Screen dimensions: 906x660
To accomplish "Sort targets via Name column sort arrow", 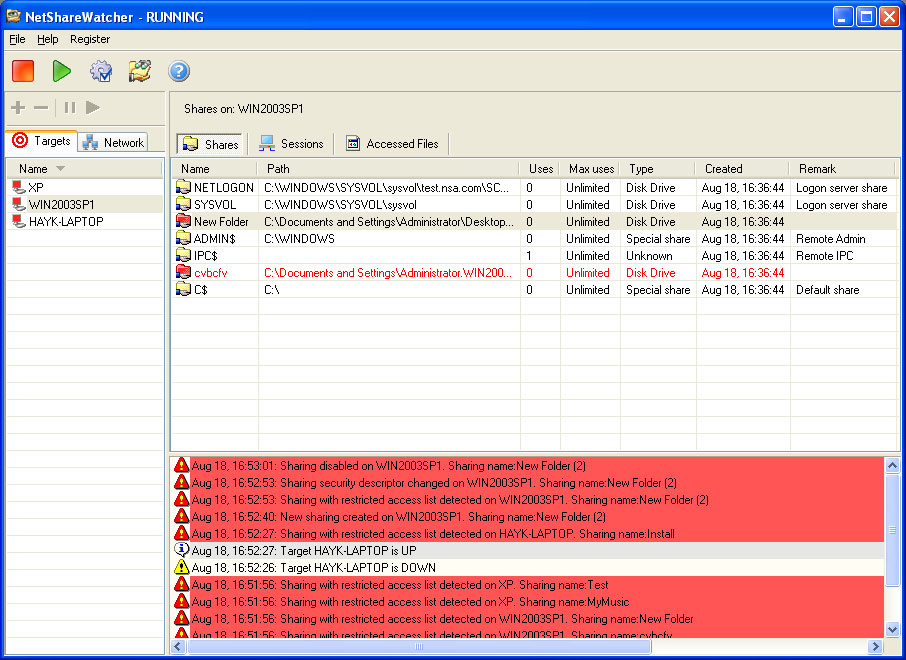I will click(x=61, y=169).
